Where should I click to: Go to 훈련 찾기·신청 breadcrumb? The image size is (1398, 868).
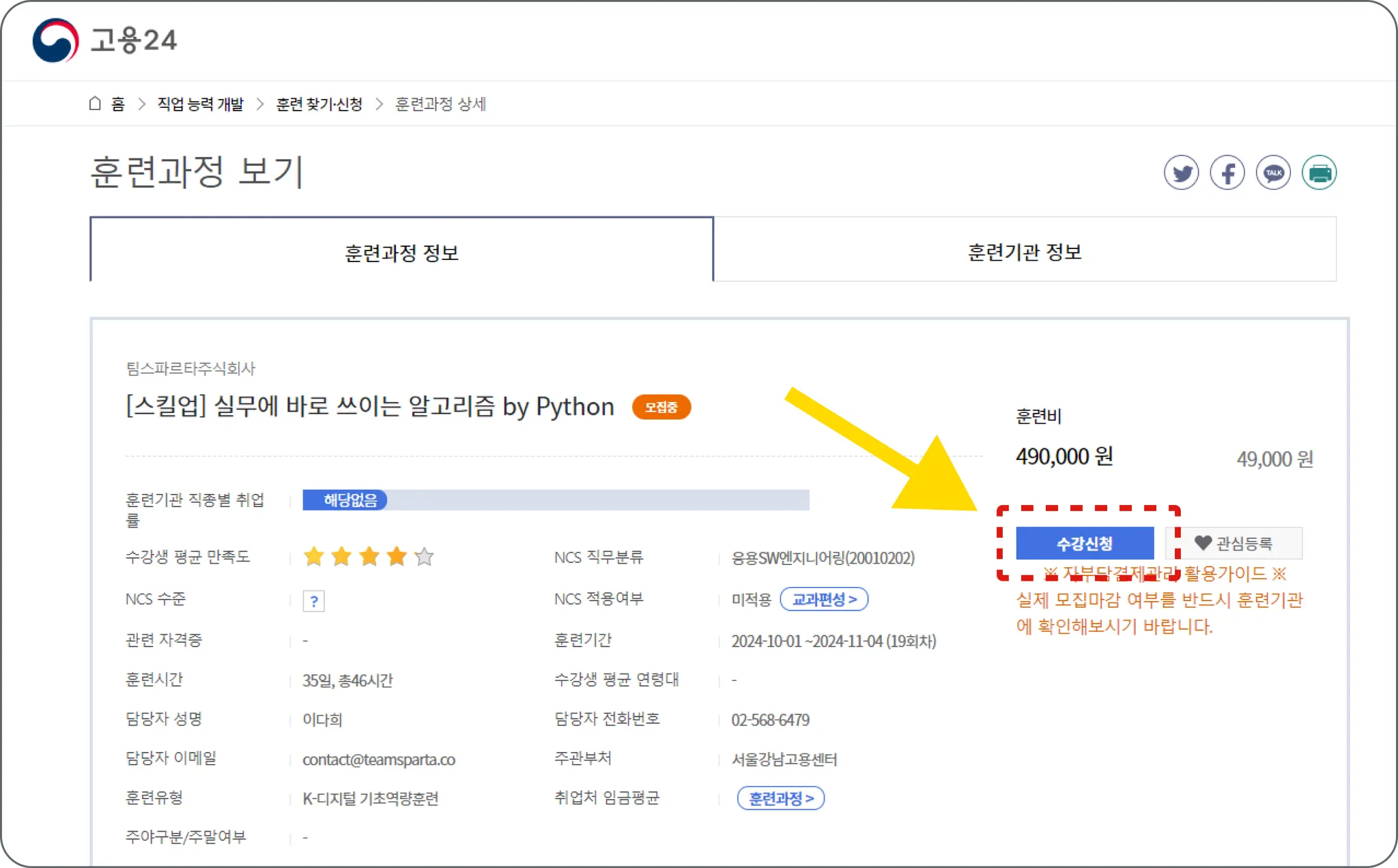point(319,104)
